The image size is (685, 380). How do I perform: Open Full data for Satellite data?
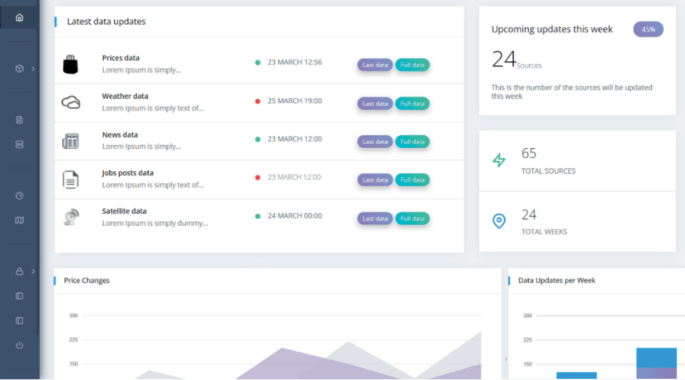(x=412, y=218)
